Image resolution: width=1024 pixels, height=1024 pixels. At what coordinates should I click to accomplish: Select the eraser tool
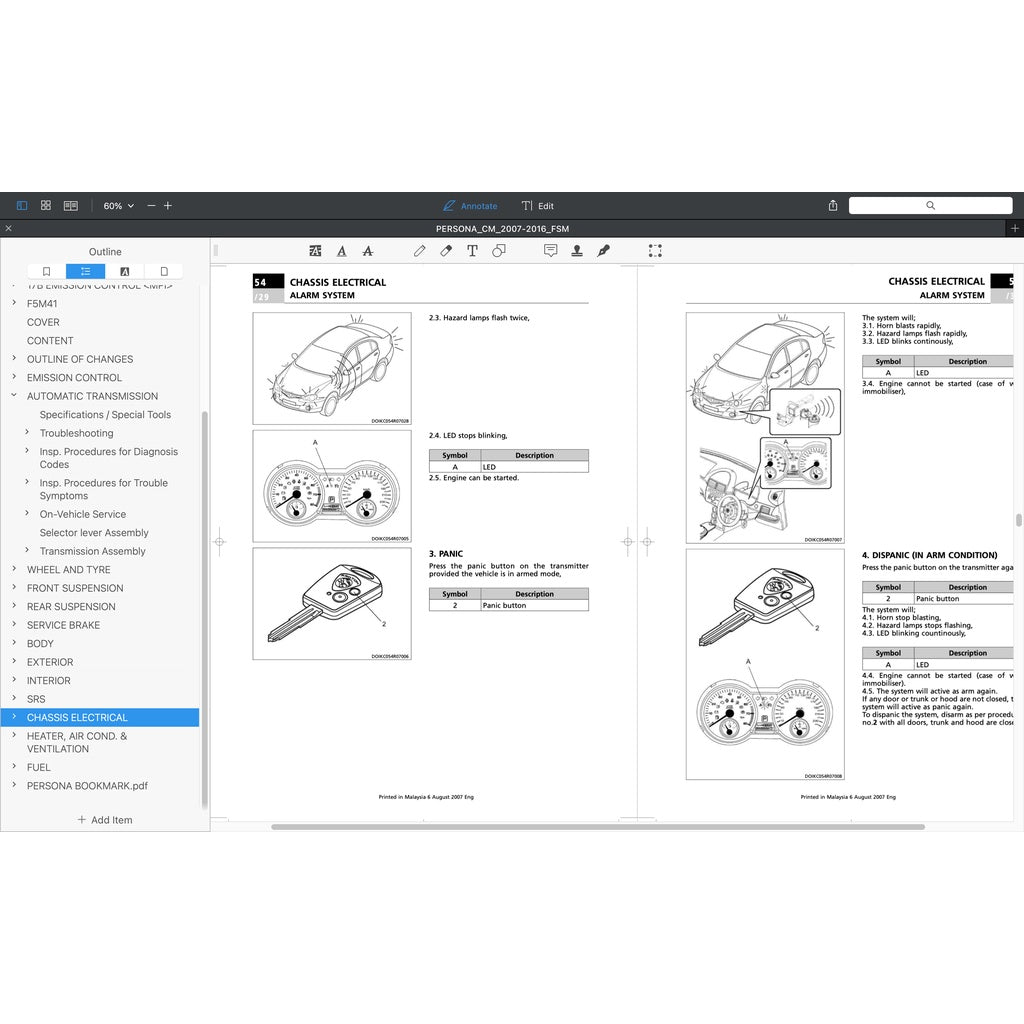[446, 251]
